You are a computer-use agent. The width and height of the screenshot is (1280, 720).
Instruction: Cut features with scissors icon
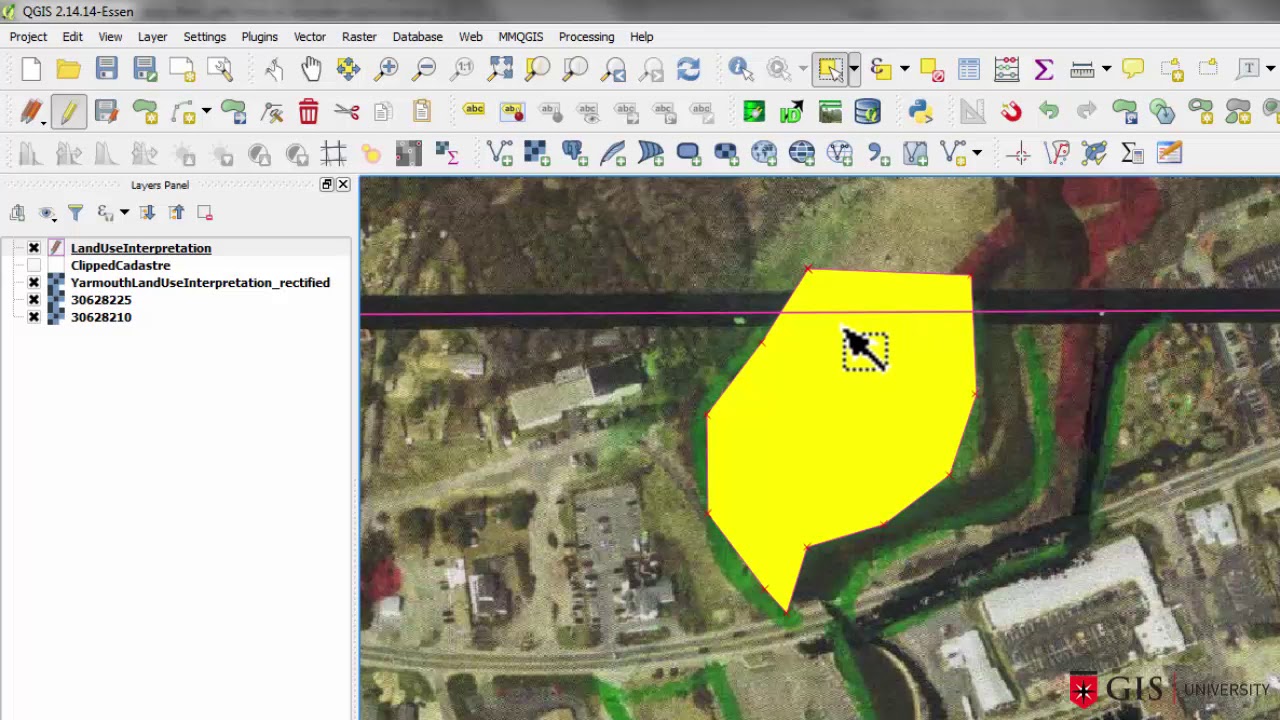[x=346, y=111]
